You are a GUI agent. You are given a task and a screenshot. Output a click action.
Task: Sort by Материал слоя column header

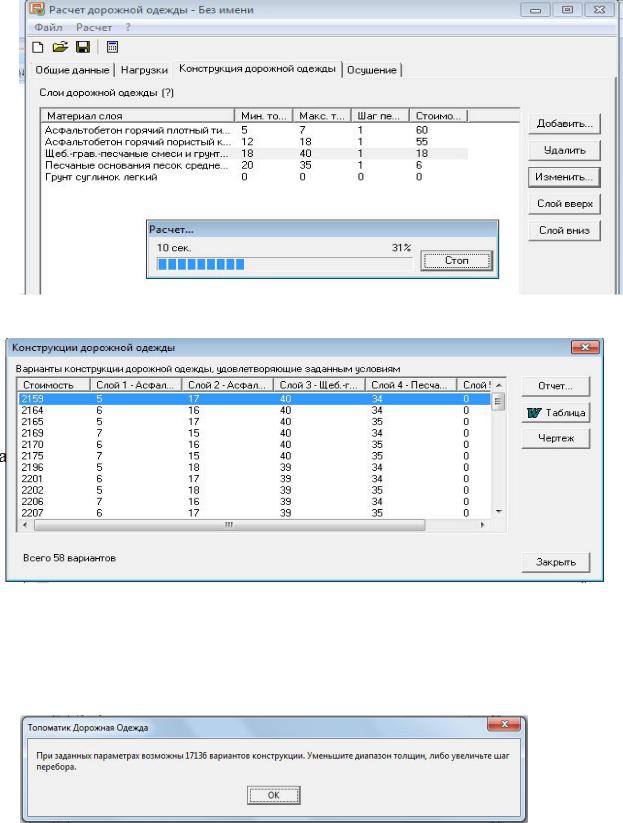(x=138, y=115)
